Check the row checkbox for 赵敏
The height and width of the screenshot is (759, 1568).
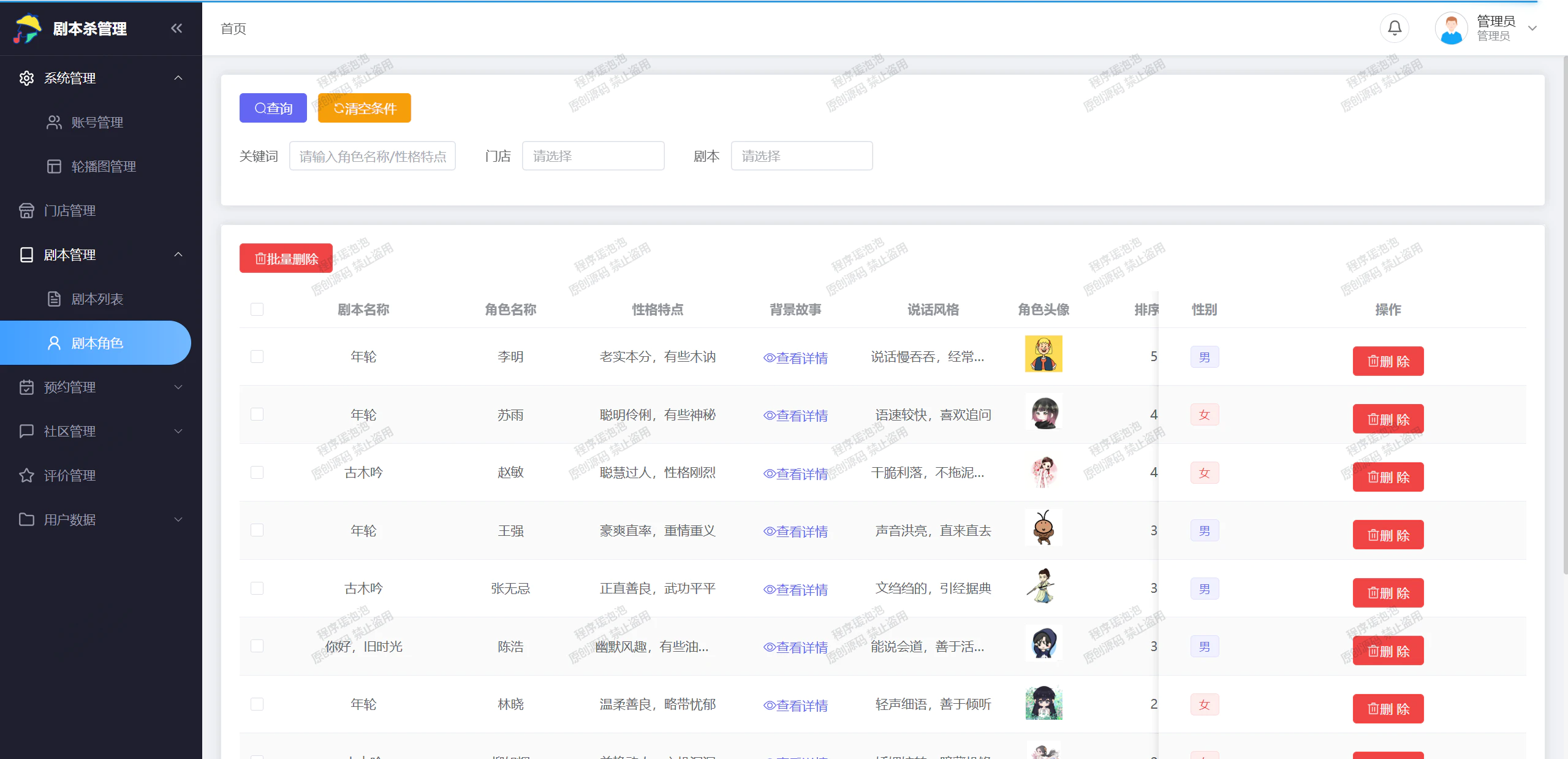pyautogui.click(x=257, y=472)
